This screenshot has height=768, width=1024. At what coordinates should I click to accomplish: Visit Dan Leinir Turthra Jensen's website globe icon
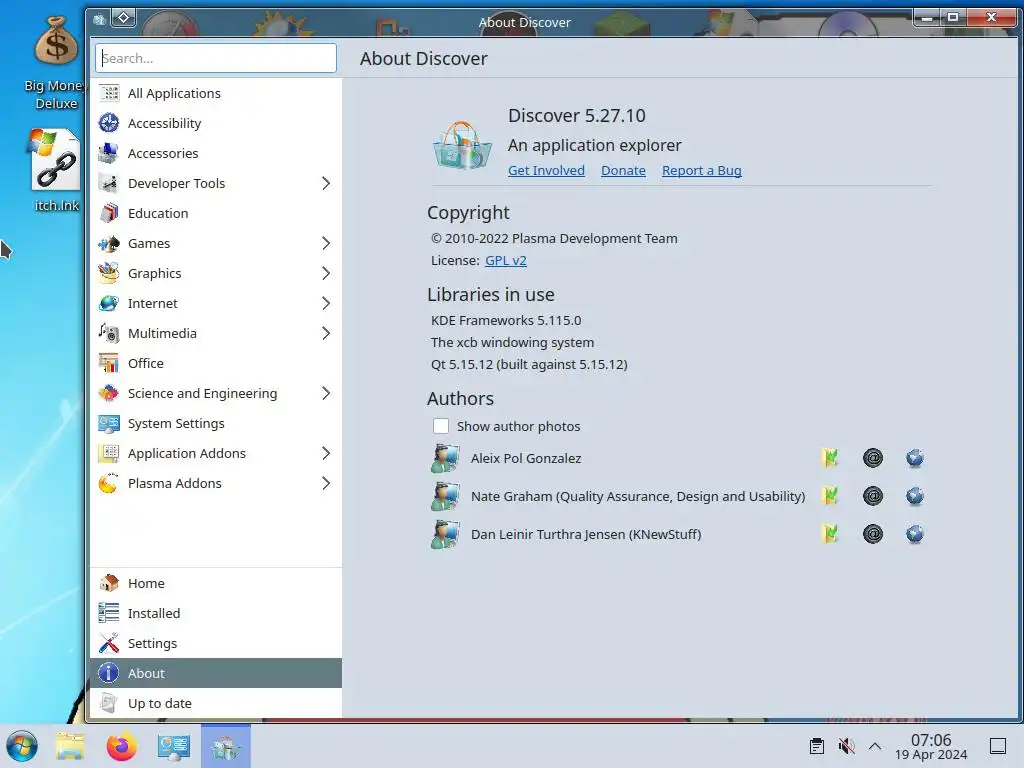coord(915,534)
